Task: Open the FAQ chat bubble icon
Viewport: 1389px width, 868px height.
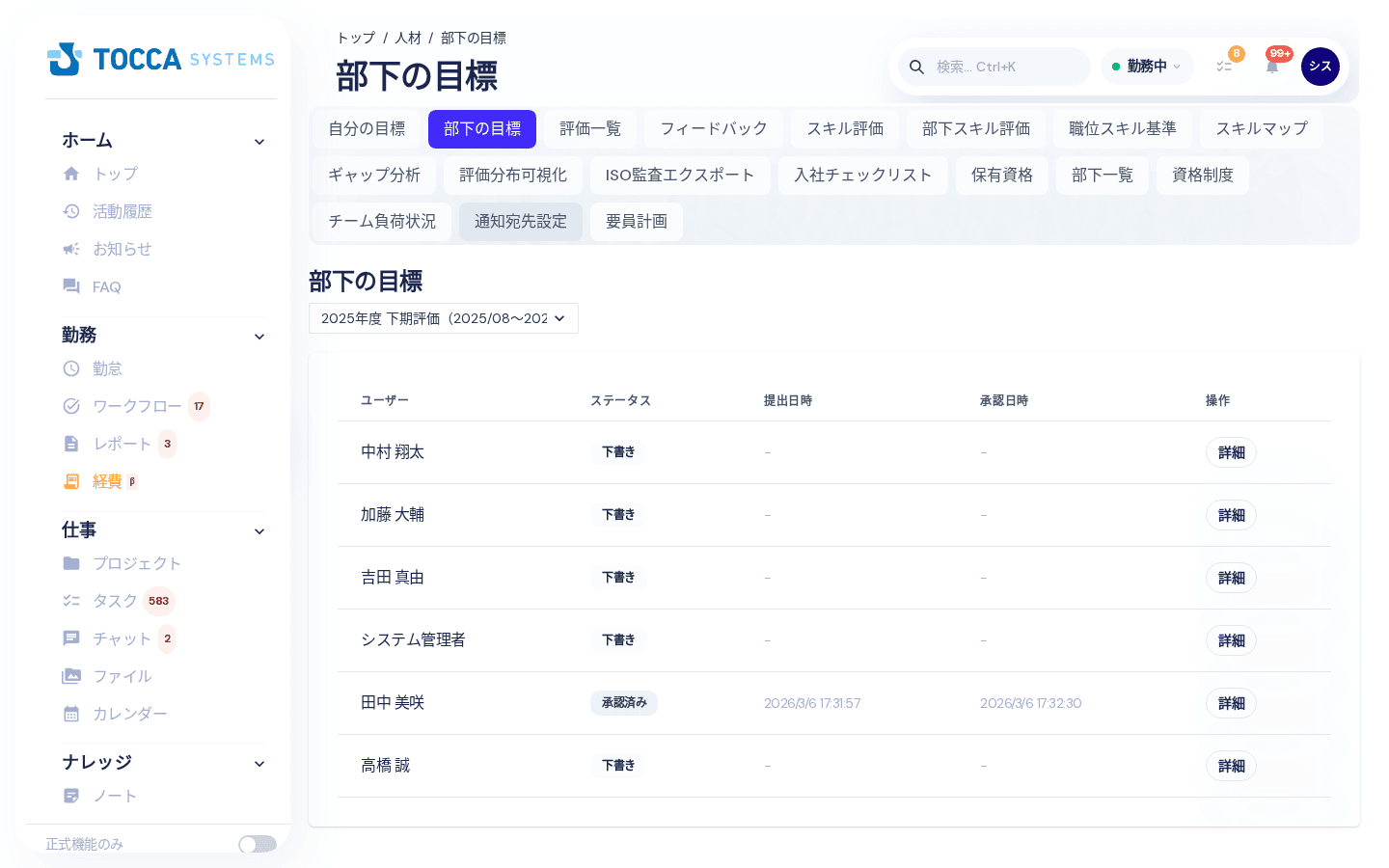Action: (x=71, y=286)
